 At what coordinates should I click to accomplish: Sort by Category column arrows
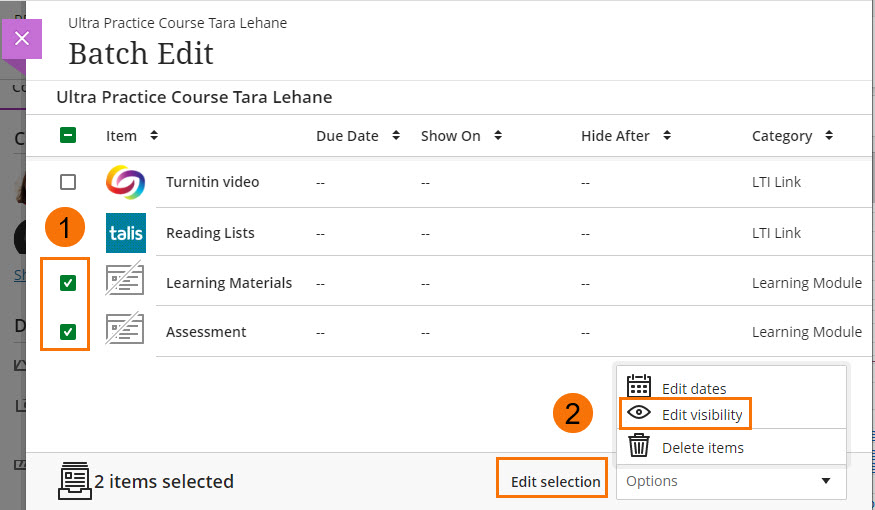point(829,136)
